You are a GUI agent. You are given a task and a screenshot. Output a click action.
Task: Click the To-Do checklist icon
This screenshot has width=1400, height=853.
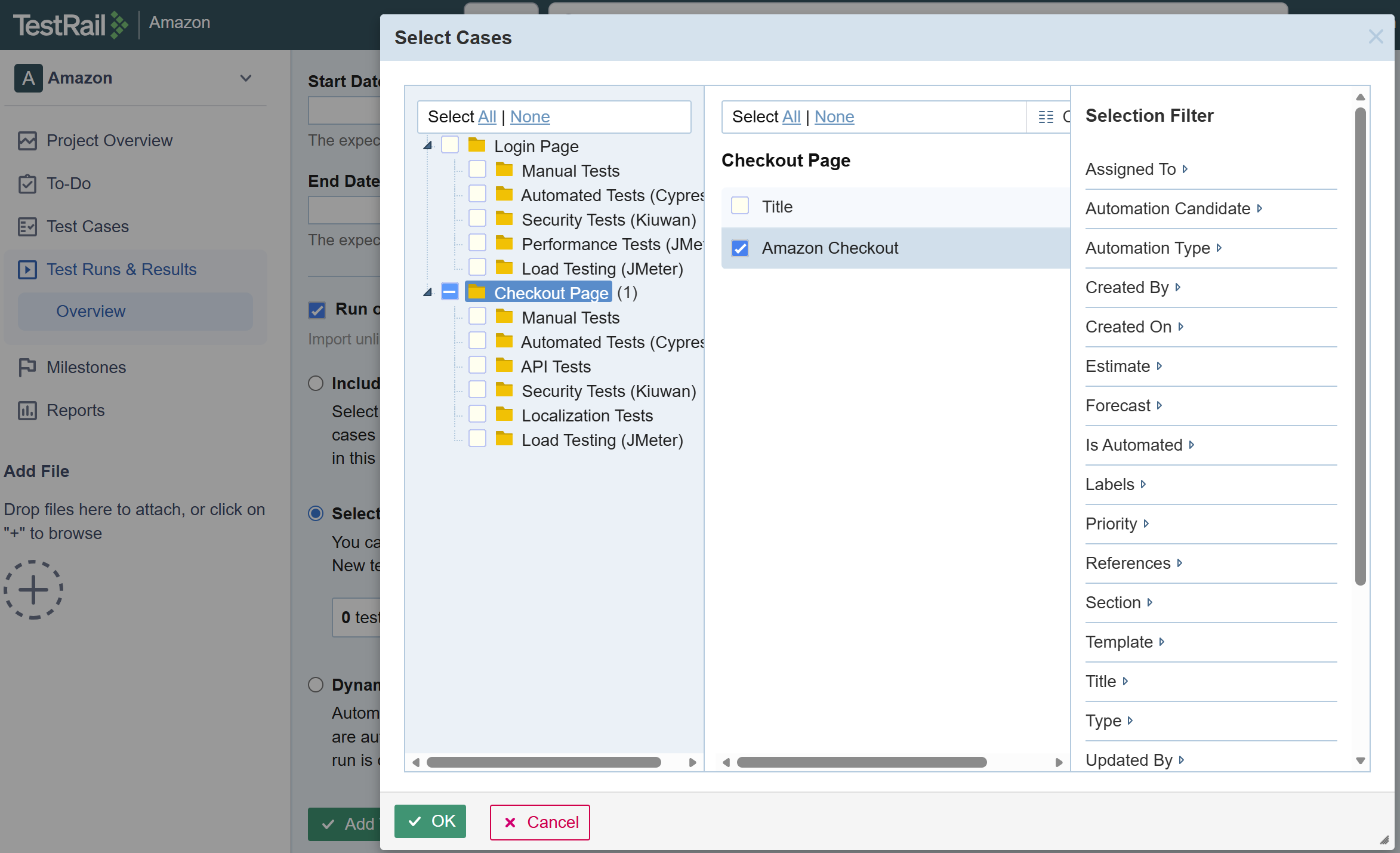point(27,184)
